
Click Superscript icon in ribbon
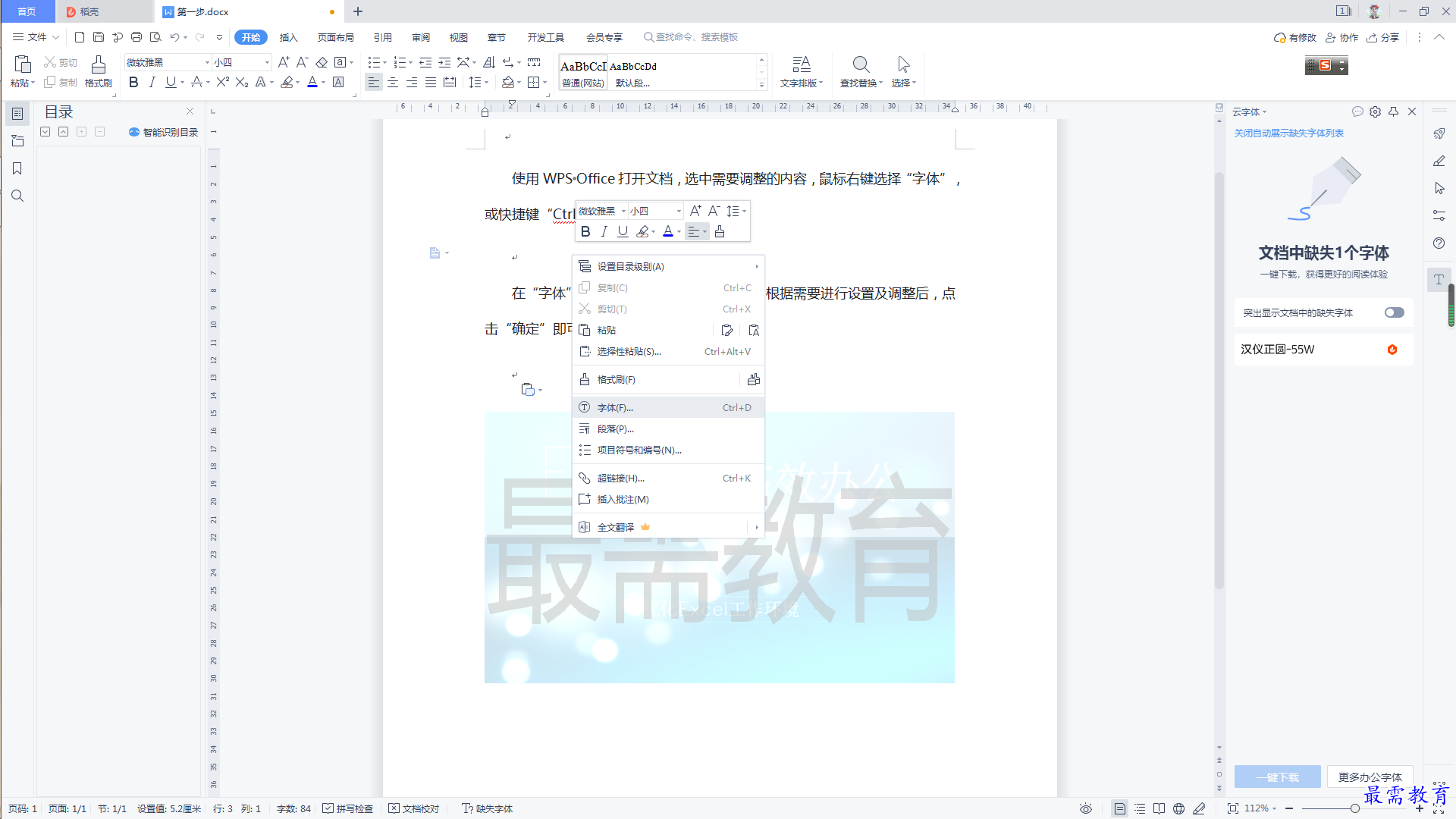coord(222,82)
